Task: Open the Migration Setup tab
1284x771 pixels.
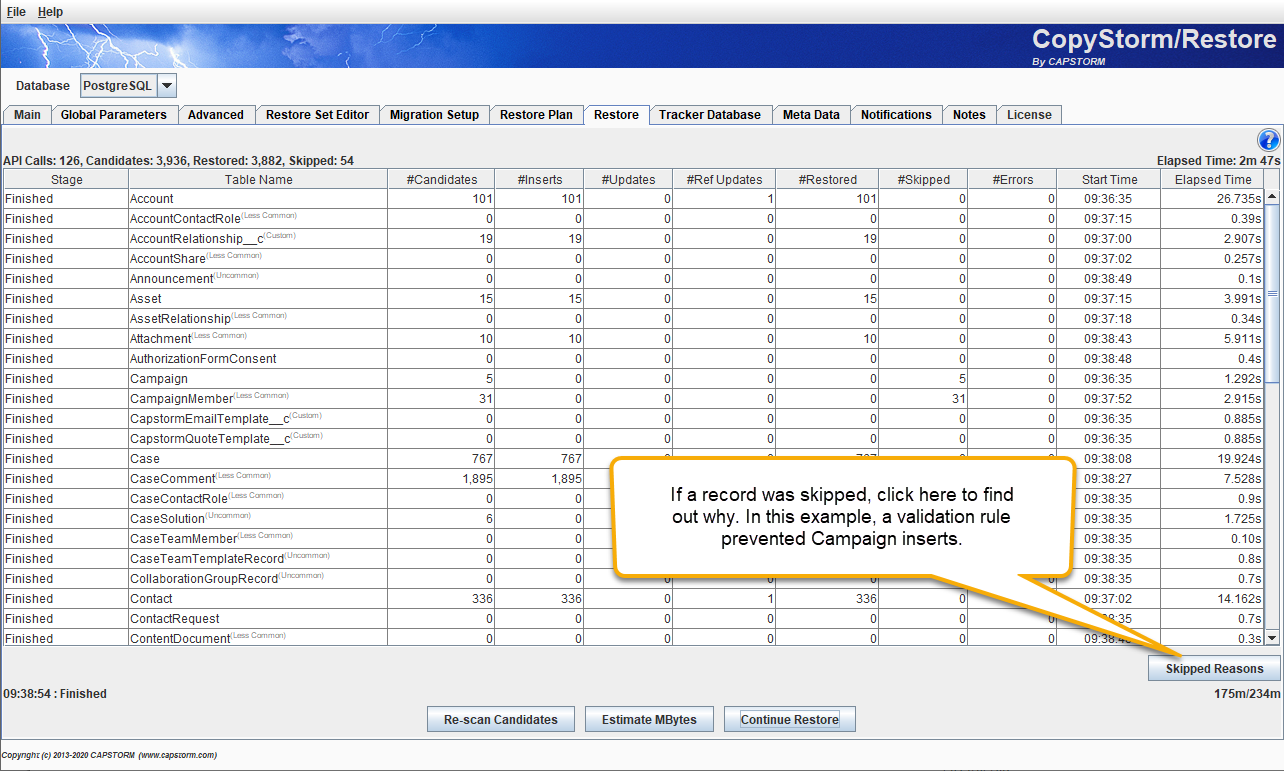Action: [434, 115]
